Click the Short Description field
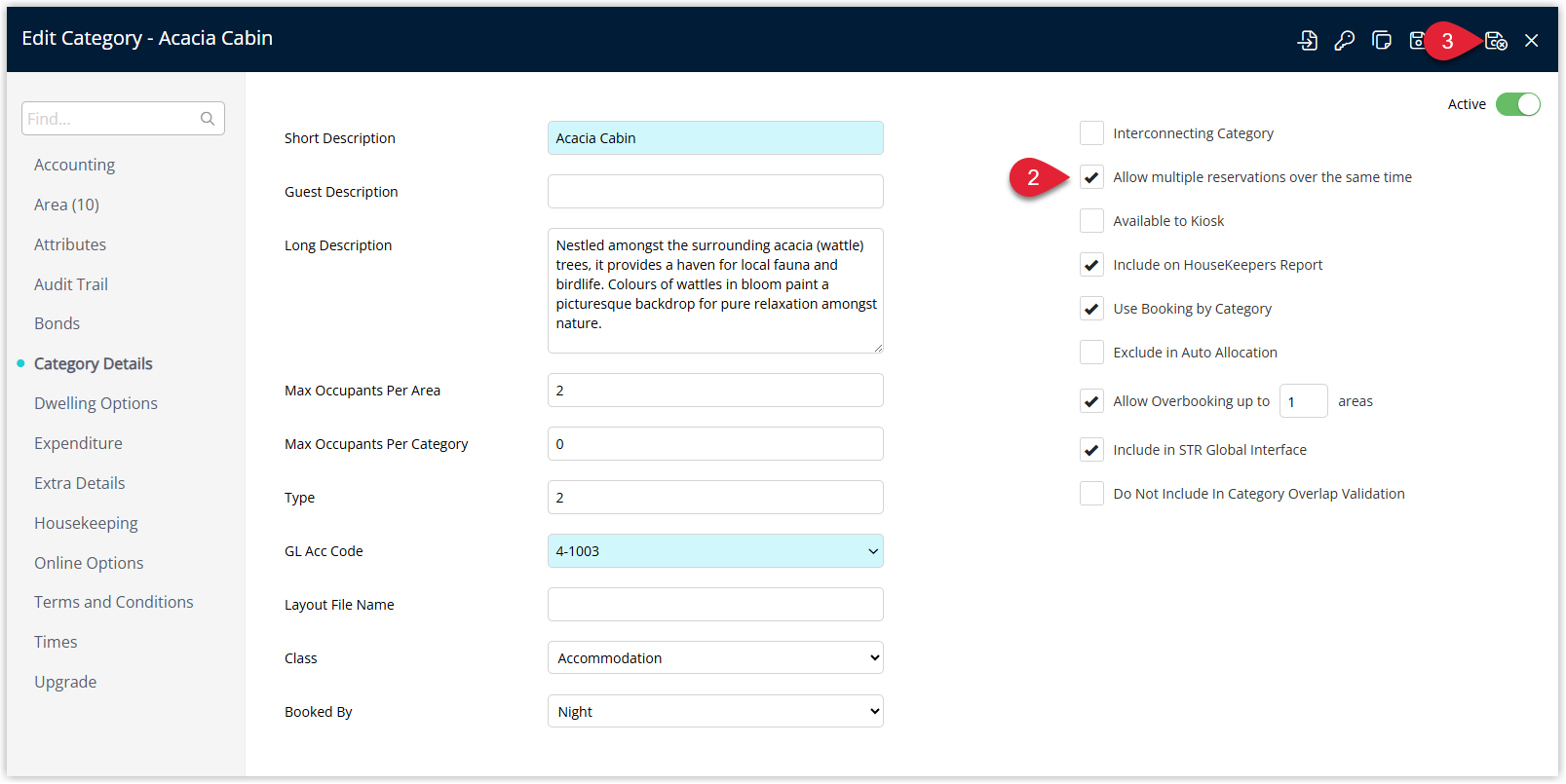The image size is (1566, 784). pos(715,138)
